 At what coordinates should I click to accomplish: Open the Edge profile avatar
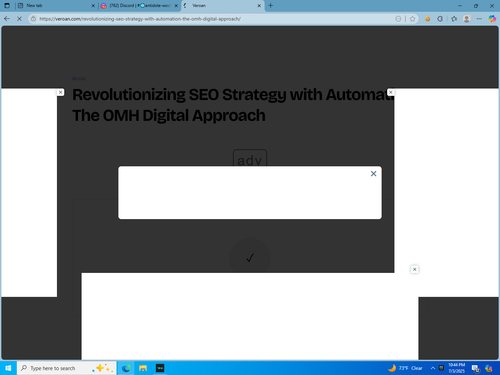(x=467, y=19)
